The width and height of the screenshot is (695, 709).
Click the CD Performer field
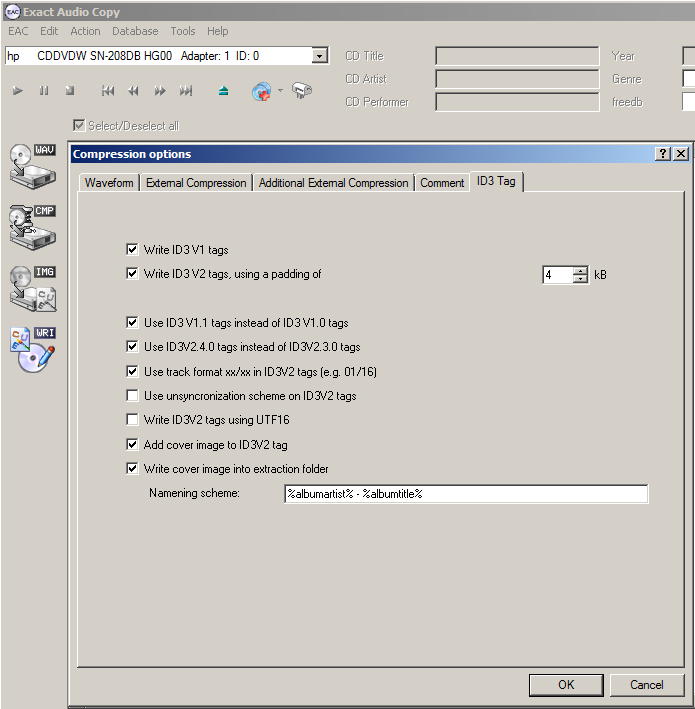(517, 102)
